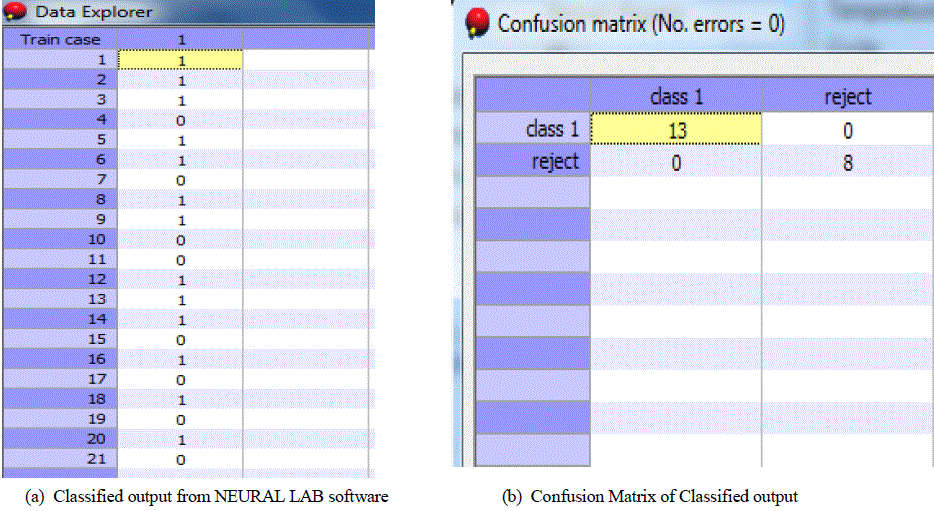Click column header '1' in Data Explorer
Screen dimensions: 934x511
click(x=180, y=40)
